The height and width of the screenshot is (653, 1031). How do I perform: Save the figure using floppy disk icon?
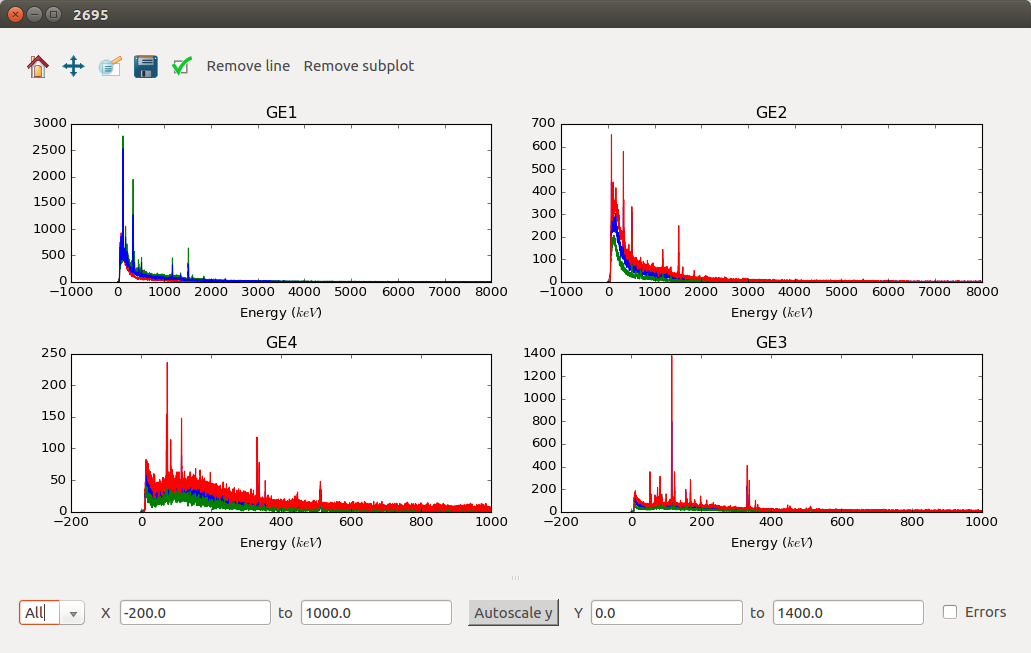coord(146,67)
